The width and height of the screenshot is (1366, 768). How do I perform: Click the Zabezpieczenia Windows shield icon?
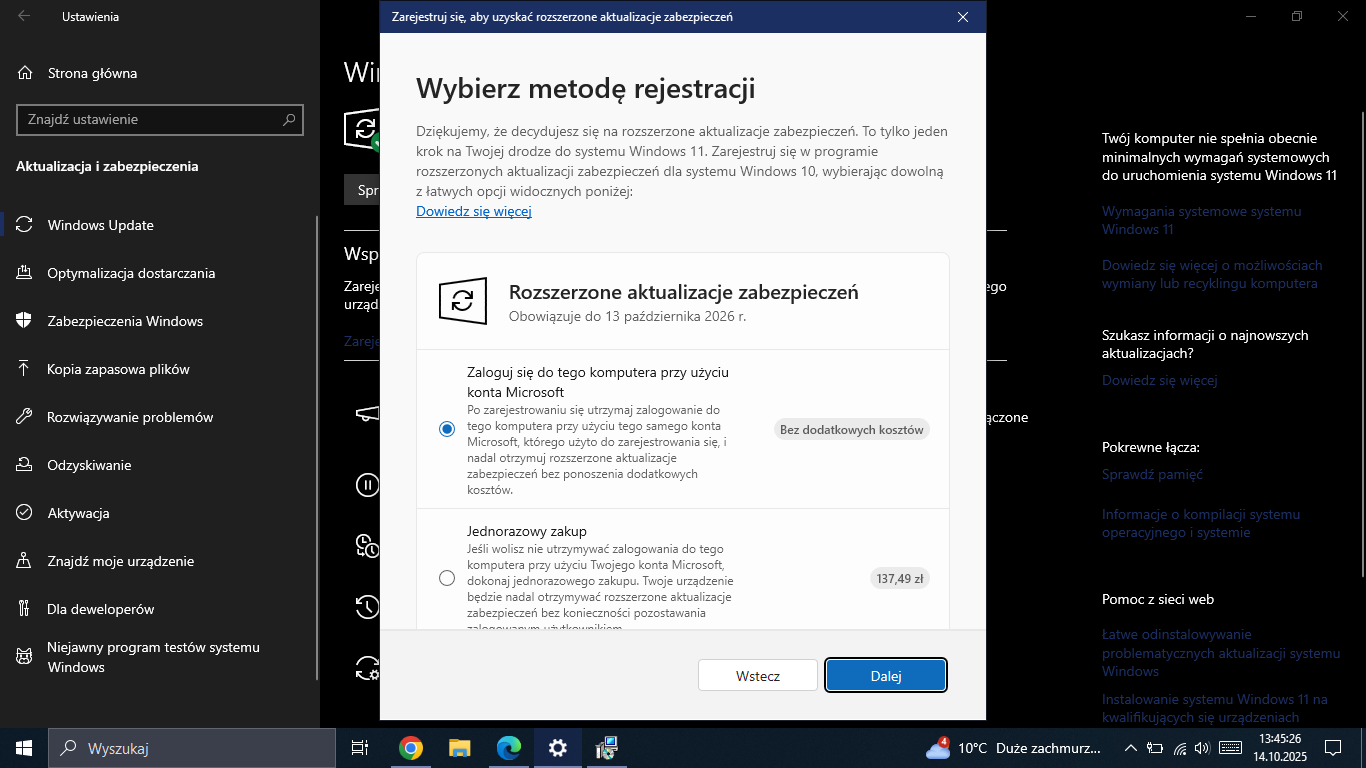(x=25, y=321)
